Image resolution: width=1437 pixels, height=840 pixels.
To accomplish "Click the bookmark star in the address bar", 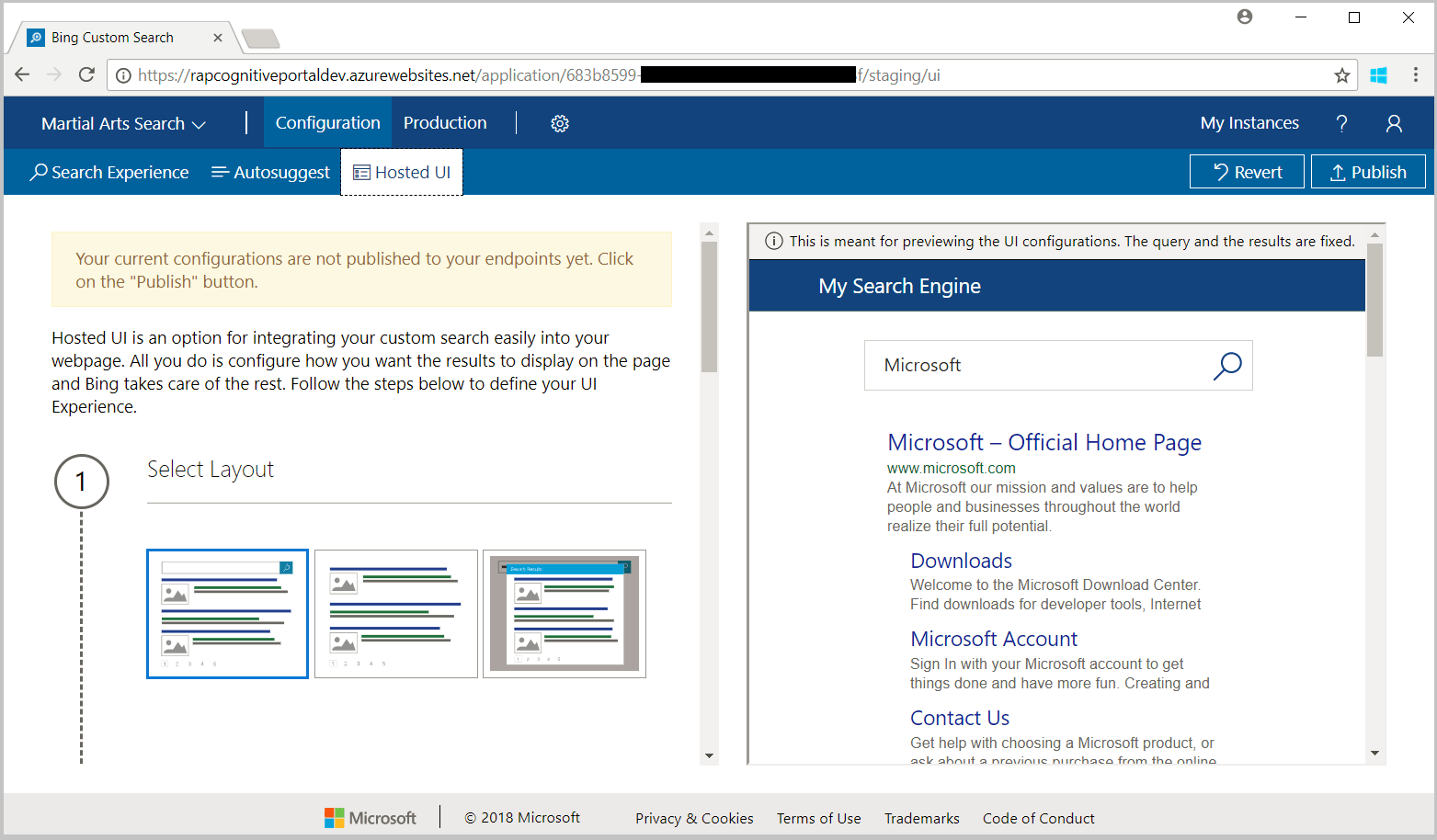I will tap(1341, 74).
